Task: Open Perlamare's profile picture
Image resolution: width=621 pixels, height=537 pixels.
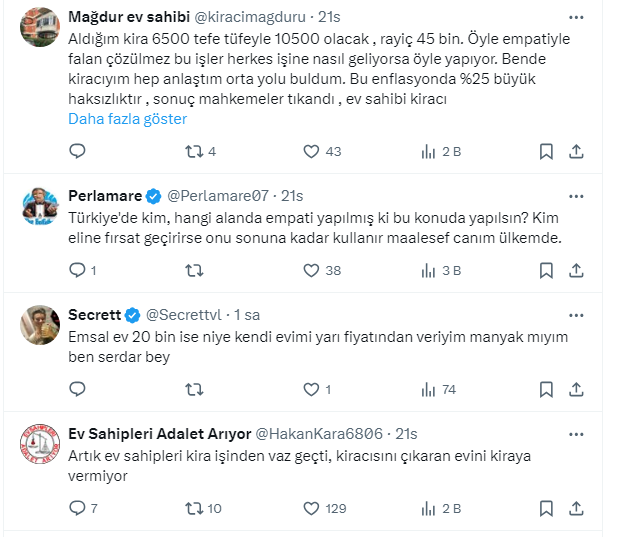Action: [x=39, y=206]
